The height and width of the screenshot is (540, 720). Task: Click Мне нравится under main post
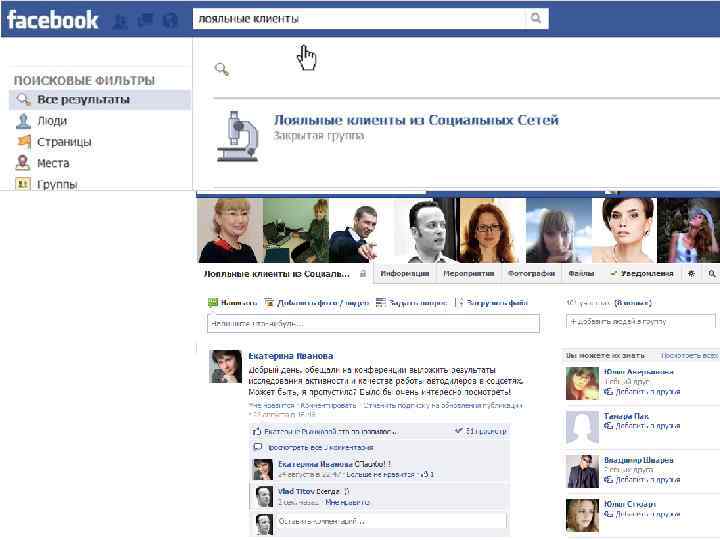coord(271,405)
